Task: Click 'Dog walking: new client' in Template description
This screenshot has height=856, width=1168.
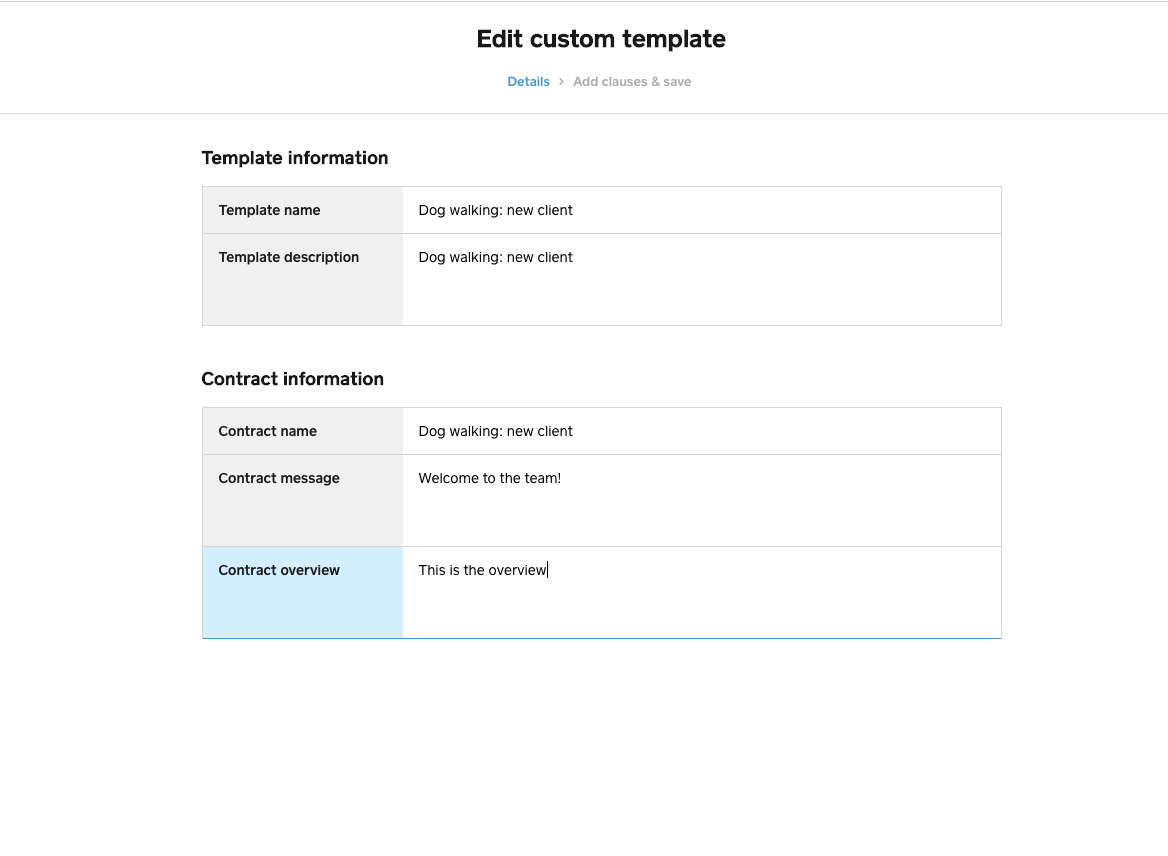Action: click(495, 257)
